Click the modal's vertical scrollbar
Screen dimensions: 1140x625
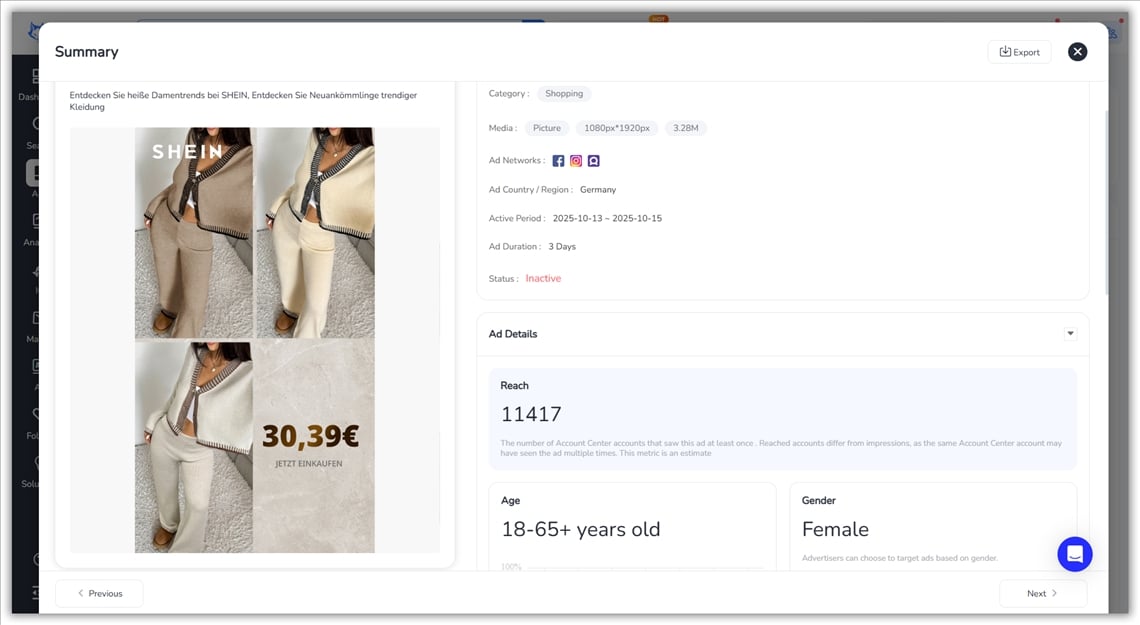tap(1105, 200)
